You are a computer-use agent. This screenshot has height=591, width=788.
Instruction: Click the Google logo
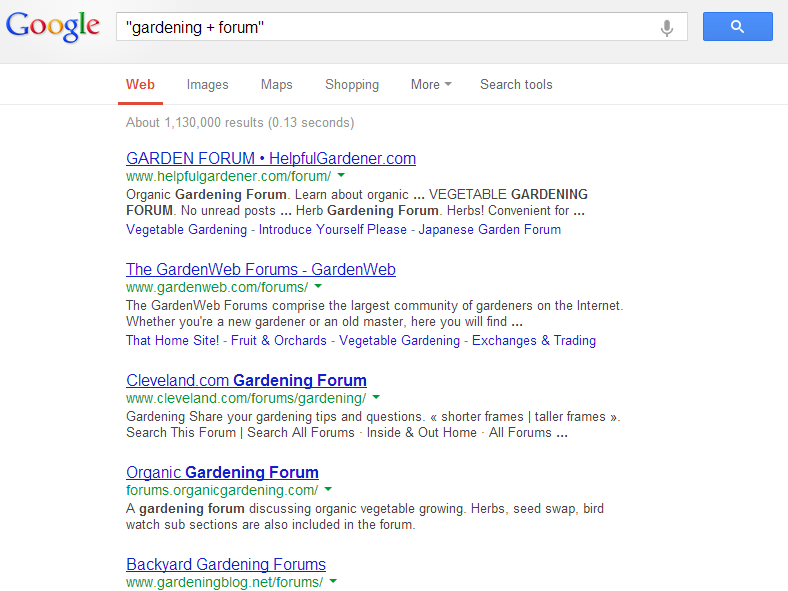[53, 27]
